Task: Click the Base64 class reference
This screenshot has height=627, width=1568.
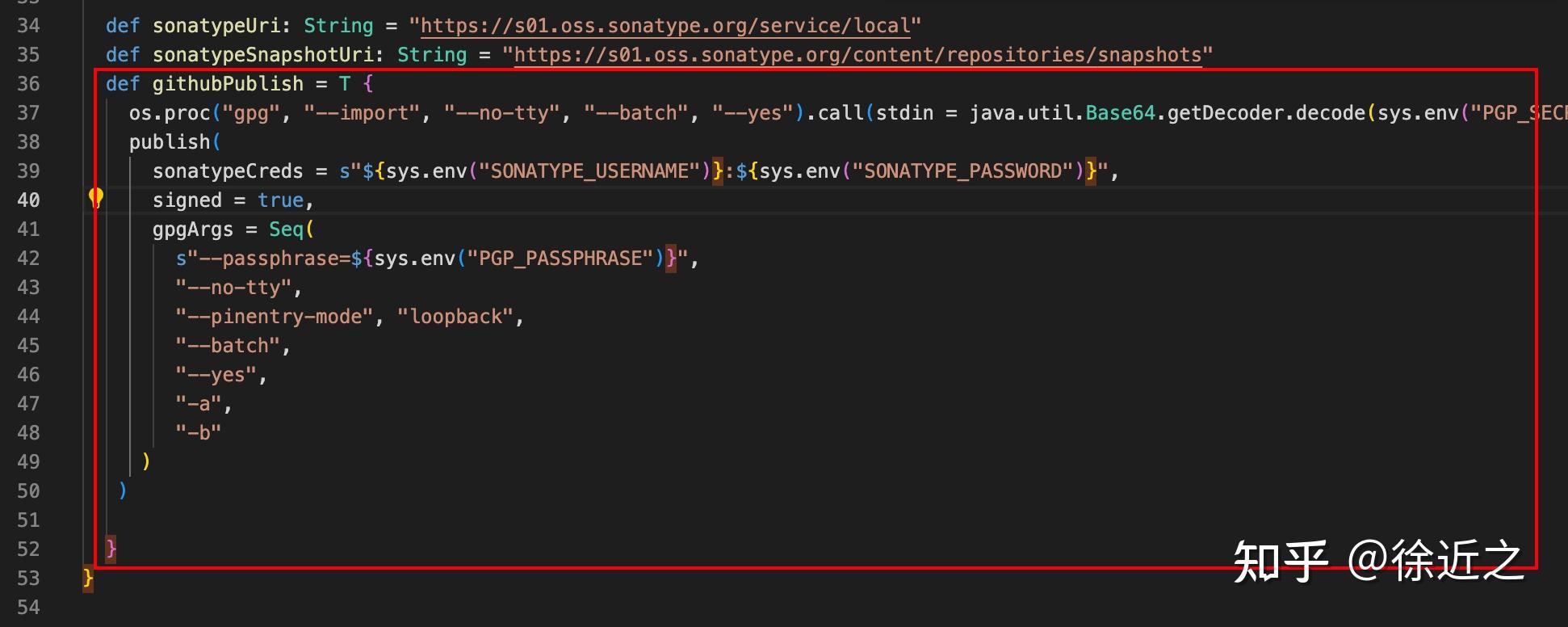Action: 1120,113
